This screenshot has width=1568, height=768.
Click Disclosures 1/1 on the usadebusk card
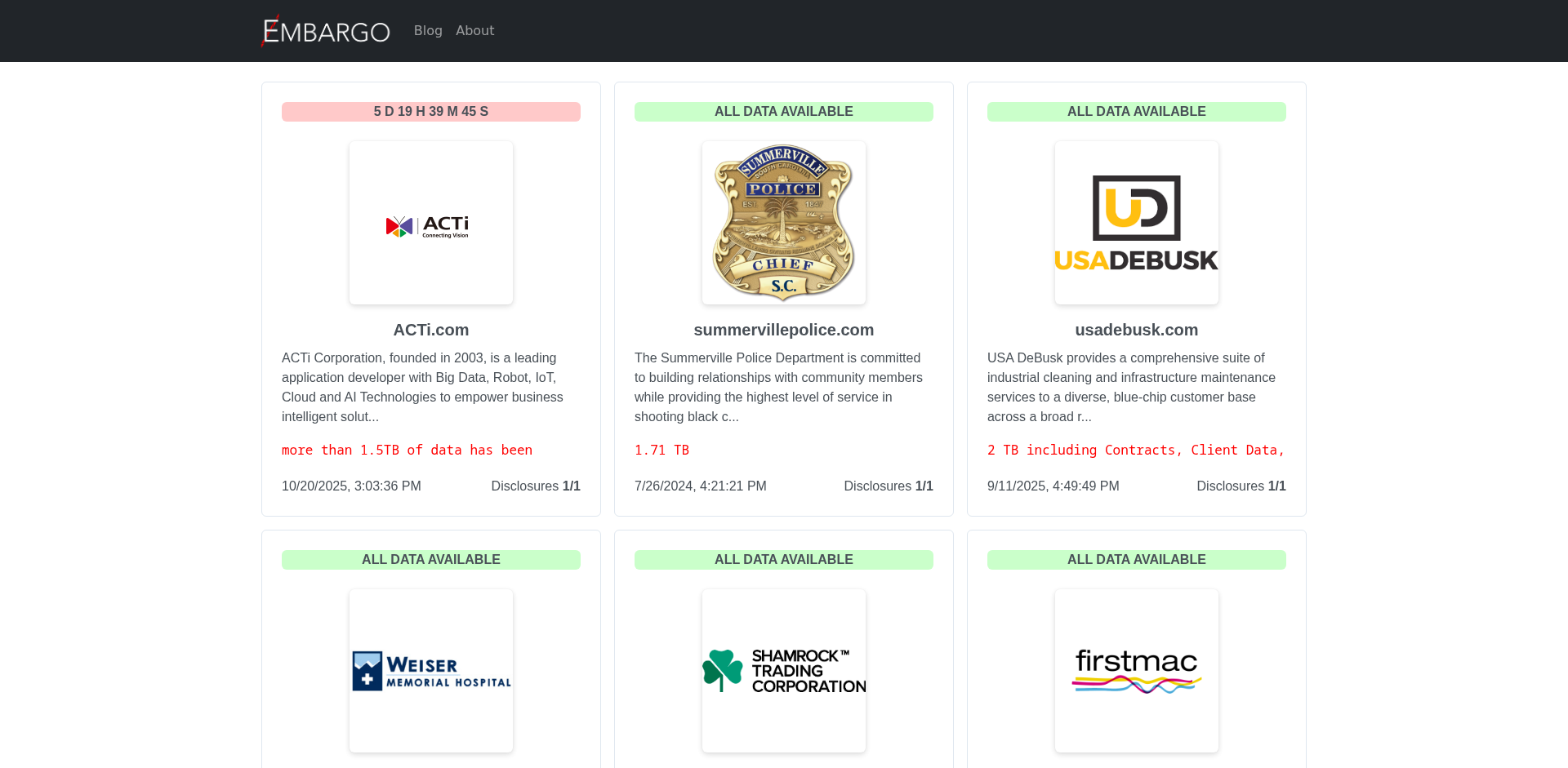[x=1241, y=486]
